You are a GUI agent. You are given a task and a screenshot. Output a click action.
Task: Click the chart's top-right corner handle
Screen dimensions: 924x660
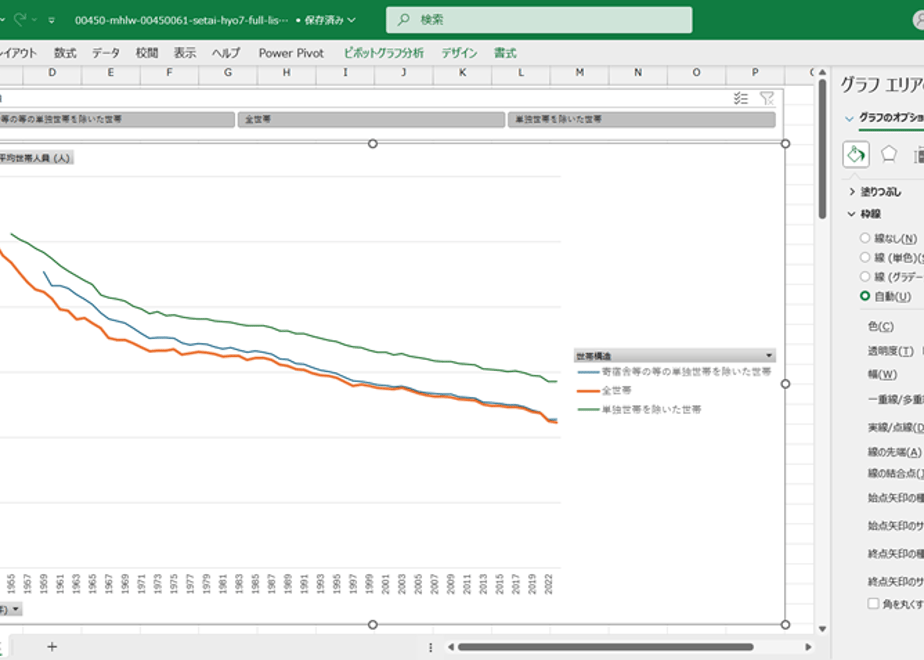tap(786, 144)
